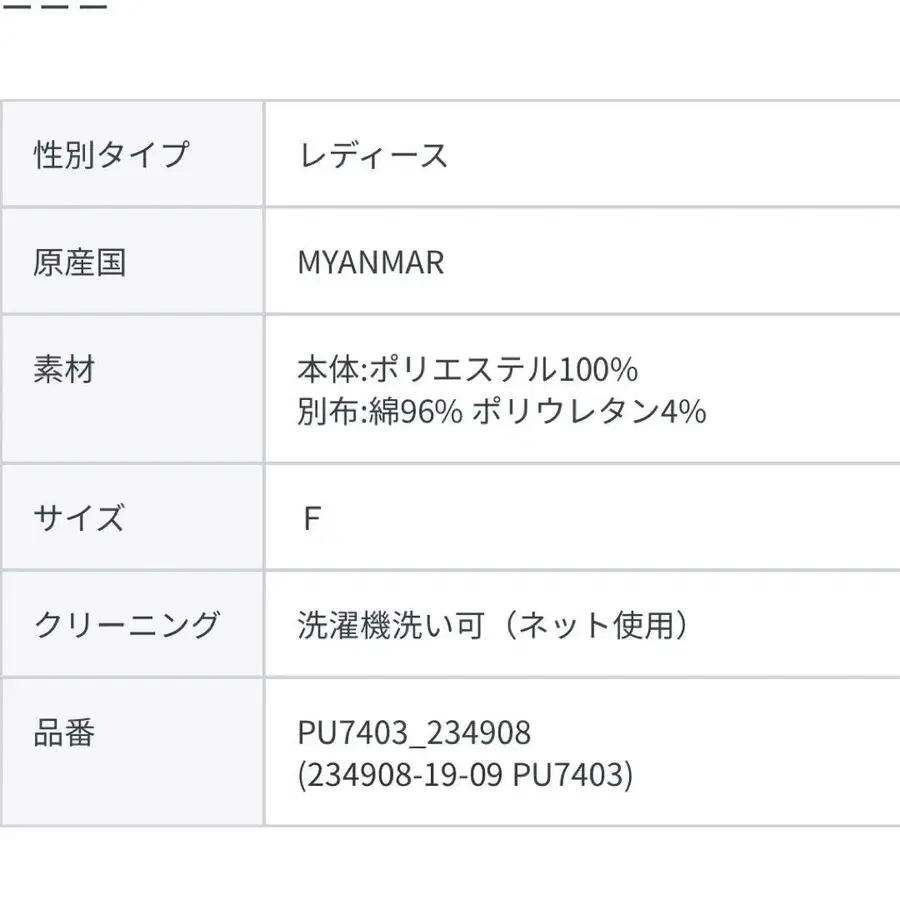
Task: Select the product number PU7403_234908
Action: click(x=414, y=733)
